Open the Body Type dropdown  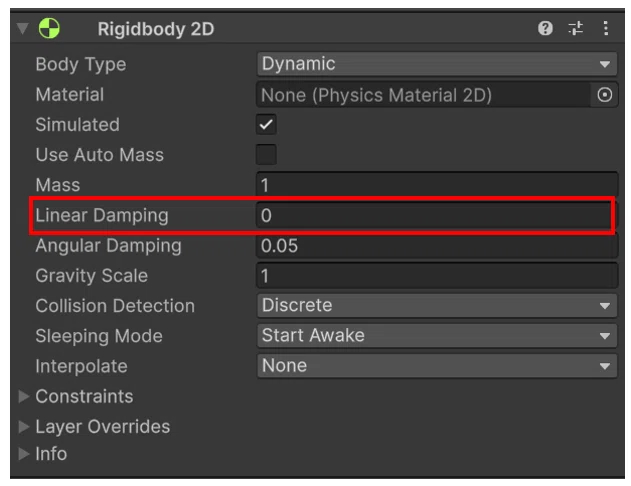coord(437,64)
